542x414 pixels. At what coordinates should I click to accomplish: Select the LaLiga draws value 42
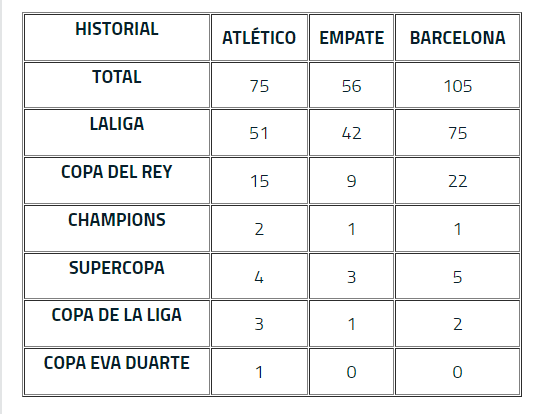pyautogui.click(x=352, y=133)
